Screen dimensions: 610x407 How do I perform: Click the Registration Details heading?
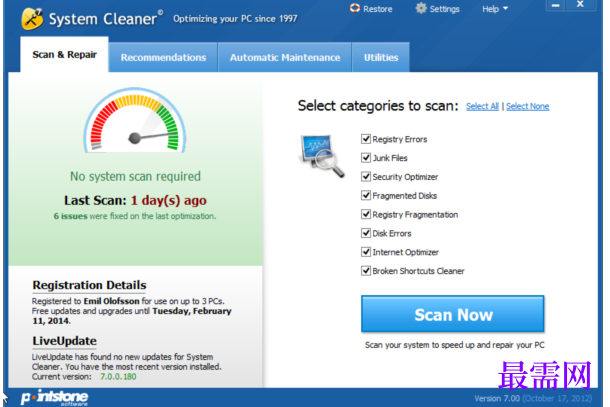89,285
